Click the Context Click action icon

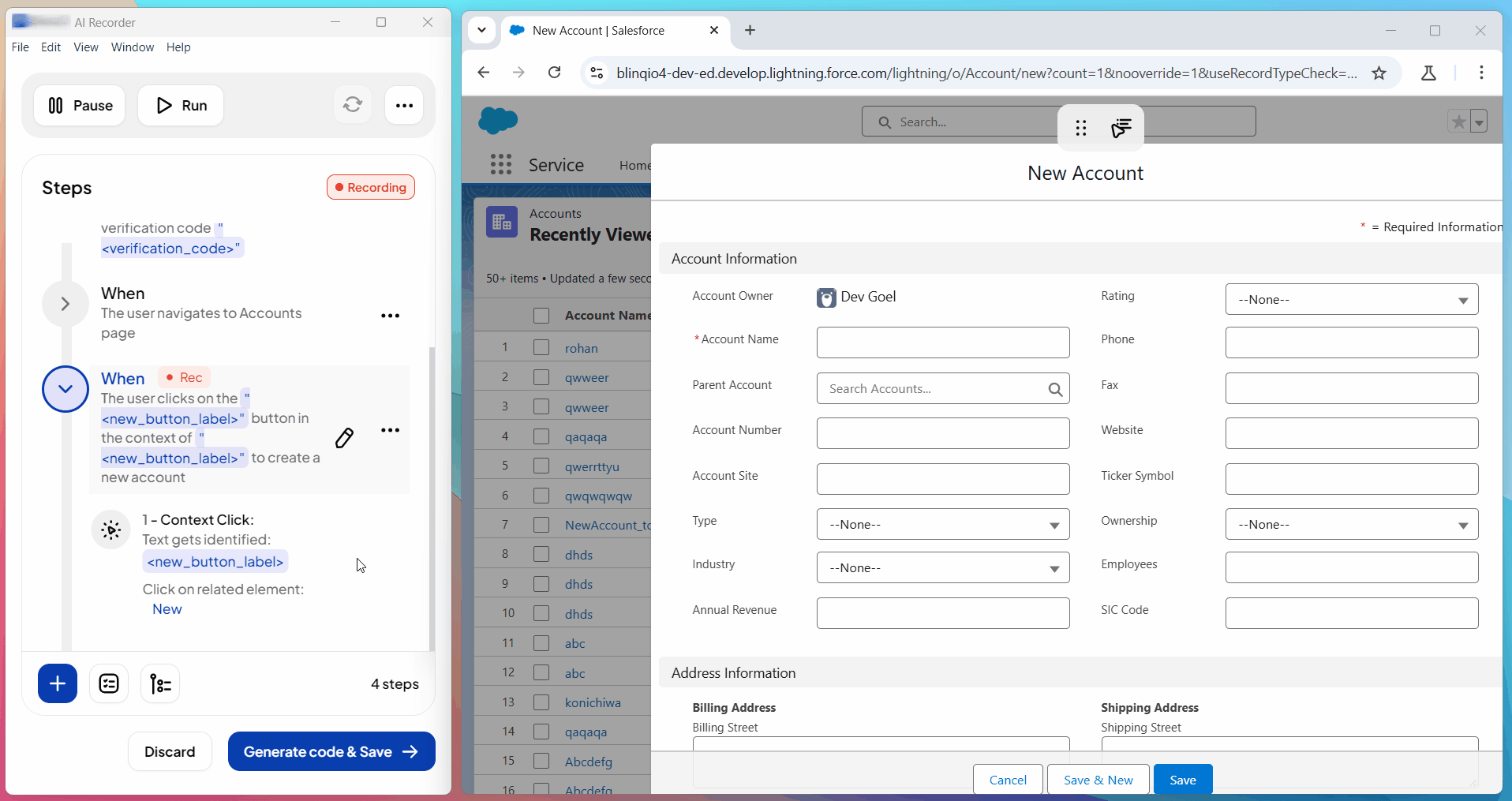(111, 530)
